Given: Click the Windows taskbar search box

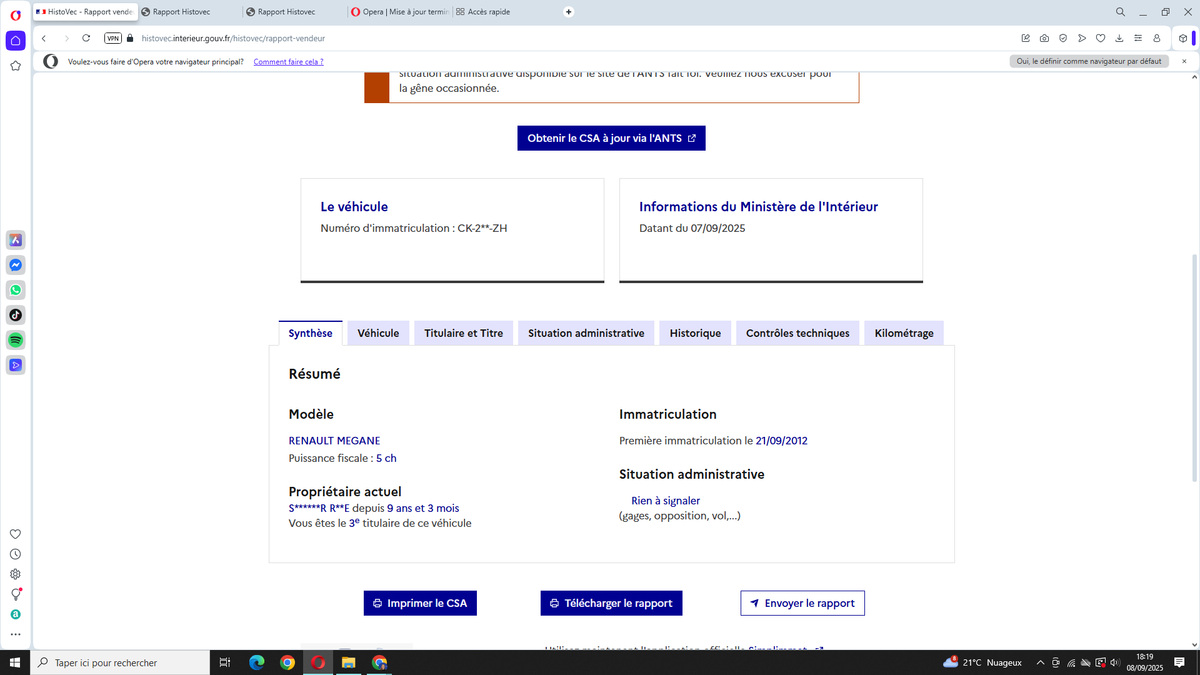Looking at the screenshot, I should (120, 662).
